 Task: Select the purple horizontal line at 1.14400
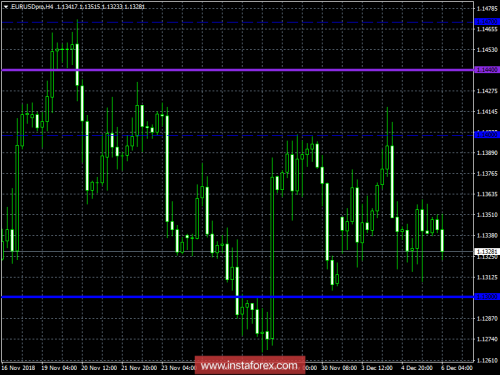tap(237, 70)
